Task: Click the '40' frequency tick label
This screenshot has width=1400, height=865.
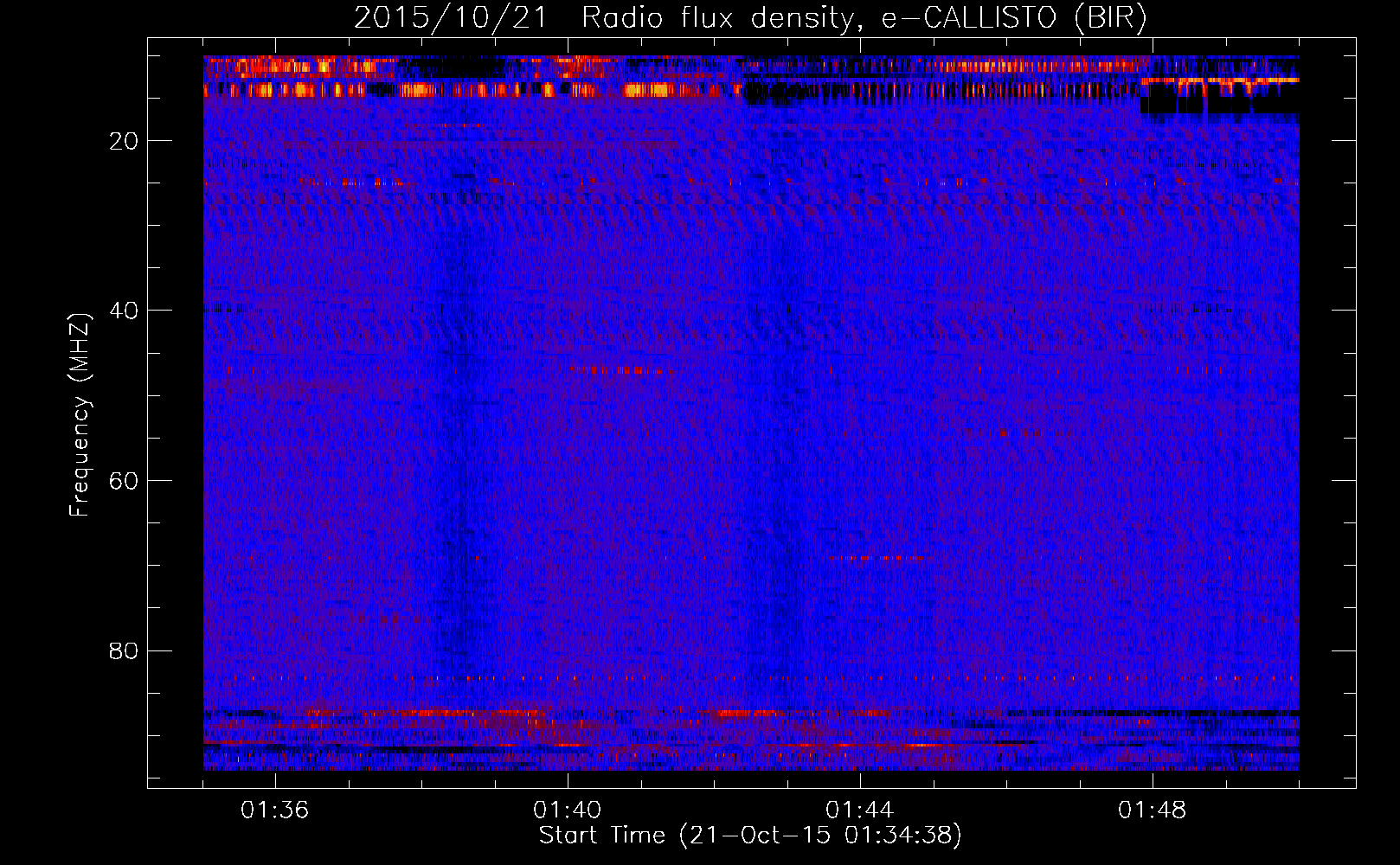Action: [124, 311]
